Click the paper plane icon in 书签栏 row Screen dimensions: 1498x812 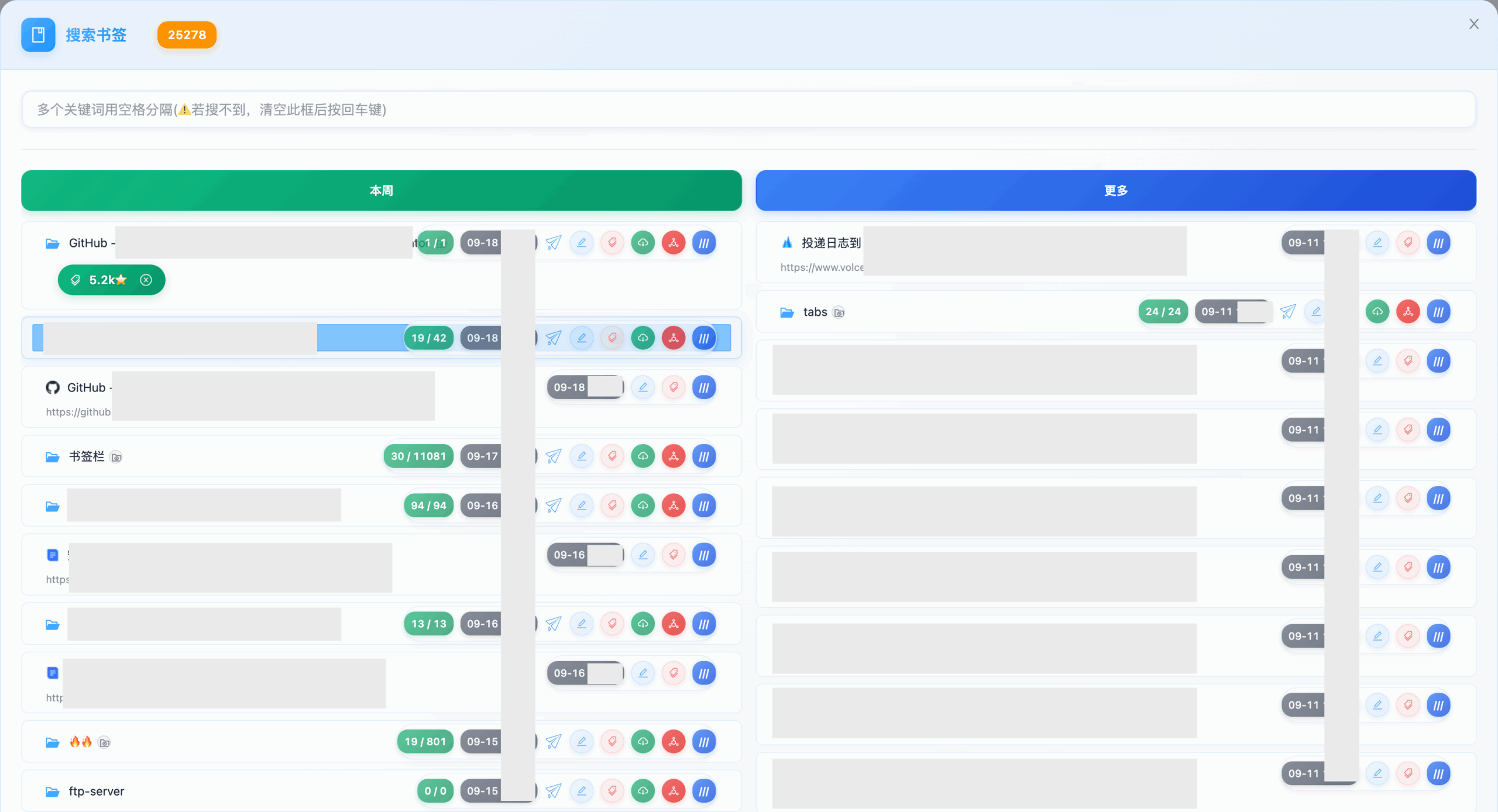point(553,456)
